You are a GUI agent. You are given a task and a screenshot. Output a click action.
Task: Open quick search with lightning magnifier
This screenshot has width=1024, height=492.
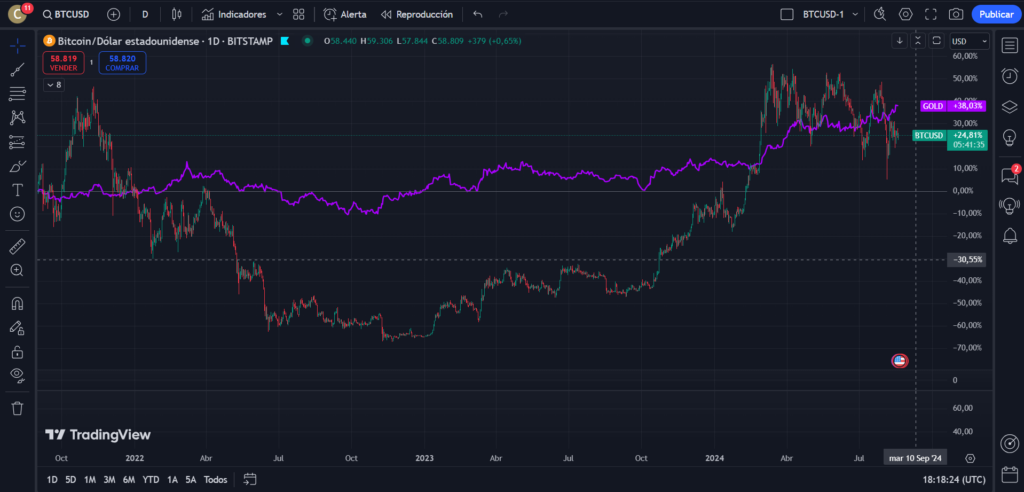[x=880, y=14]
